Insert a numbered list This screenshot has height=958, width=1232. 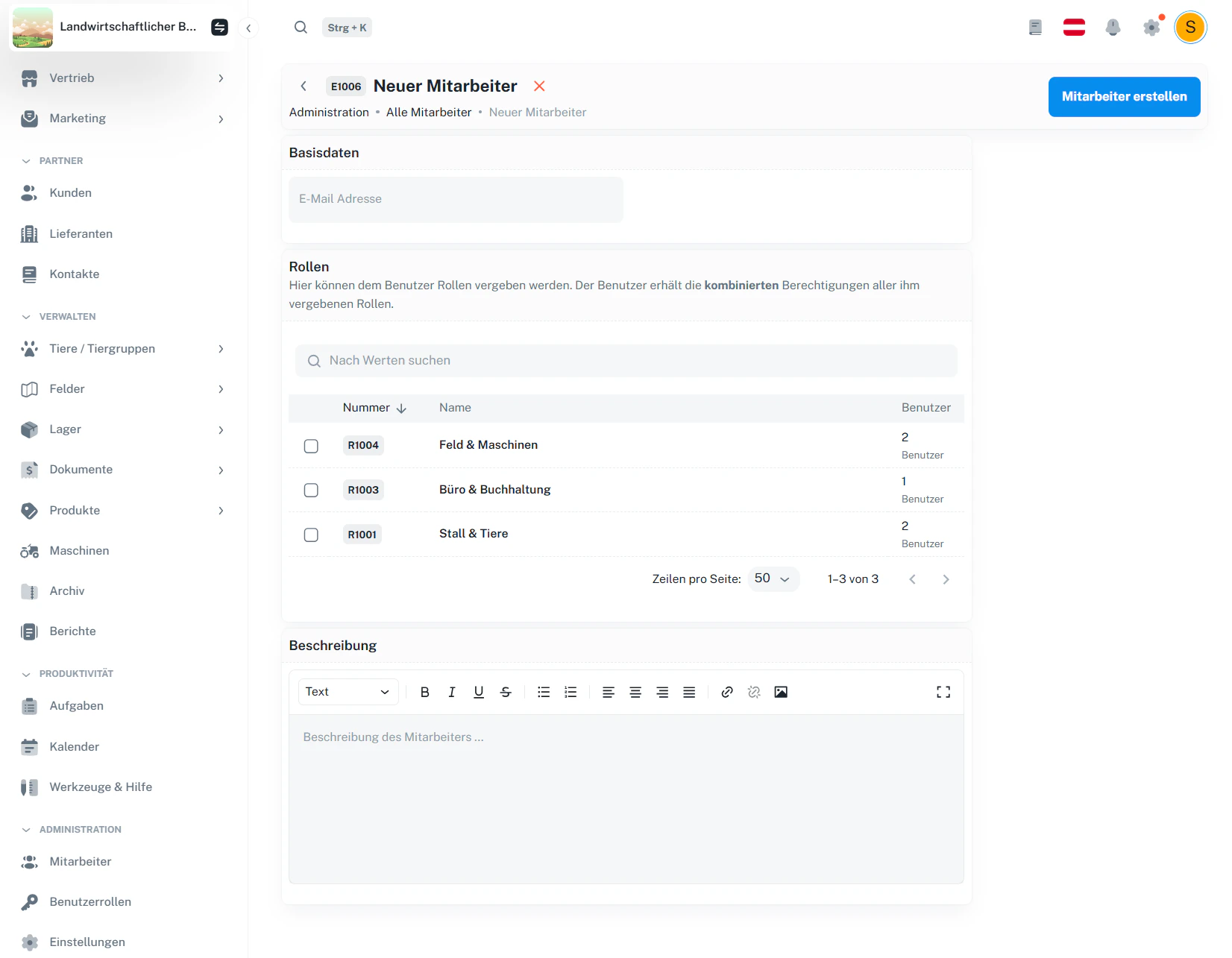[571, 692]
